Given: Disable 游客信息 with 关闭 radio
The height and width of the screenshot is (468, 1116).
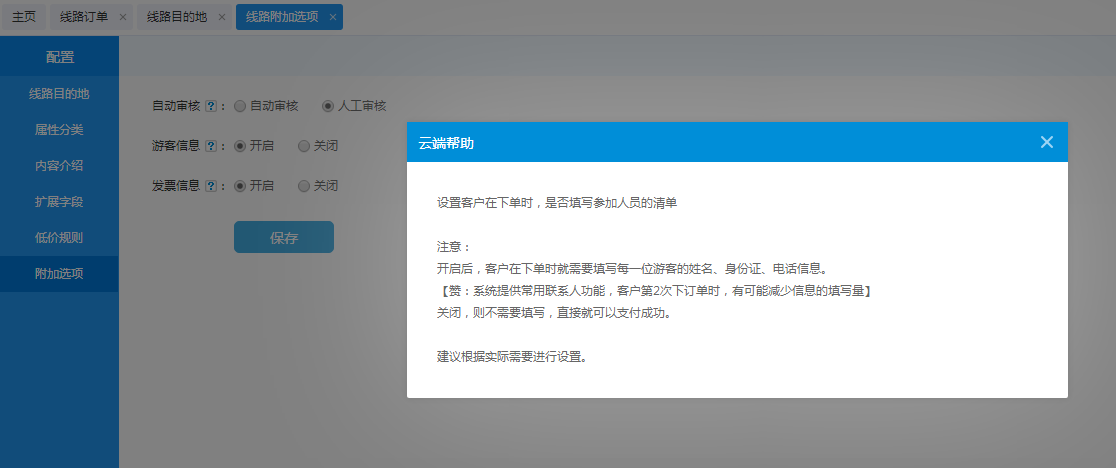Looking at the screenshot, I should pos(304,146).
